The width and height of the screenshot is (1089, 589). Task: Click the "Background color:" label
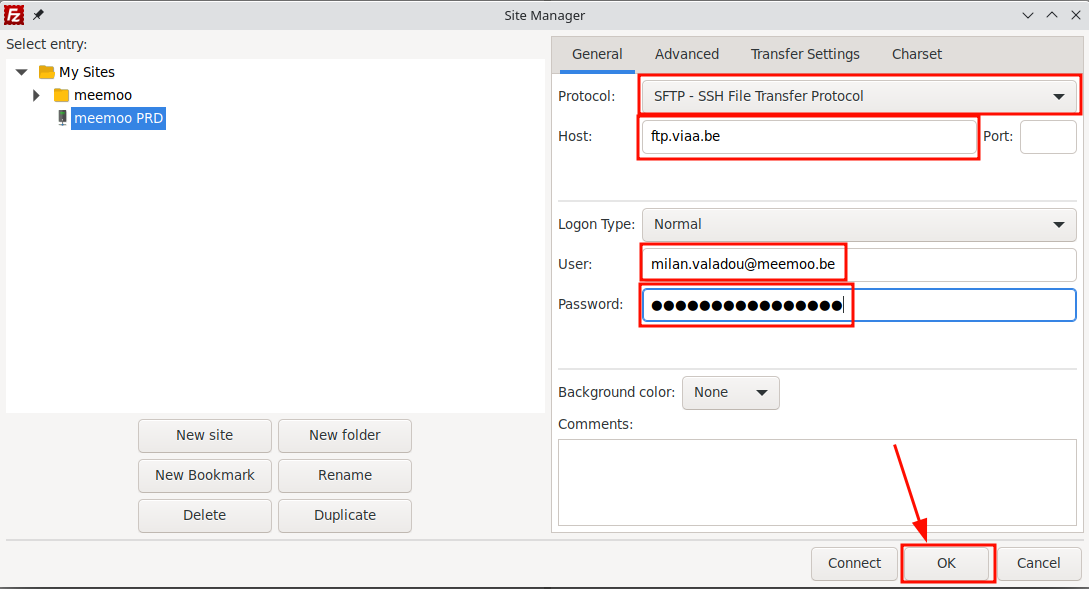click(617, 392)
